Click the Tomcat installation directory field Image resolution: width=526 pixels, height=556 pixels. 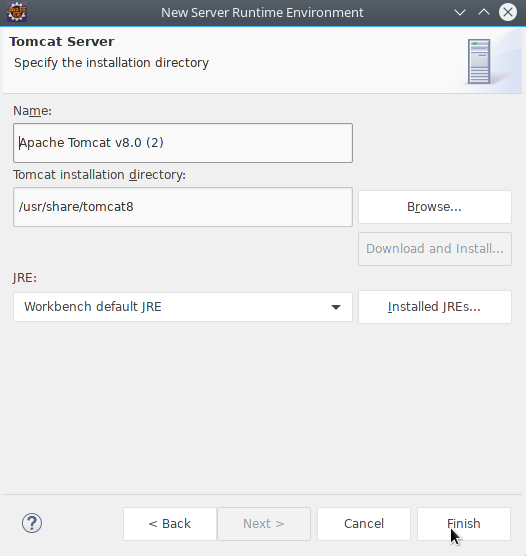[183, 207]
